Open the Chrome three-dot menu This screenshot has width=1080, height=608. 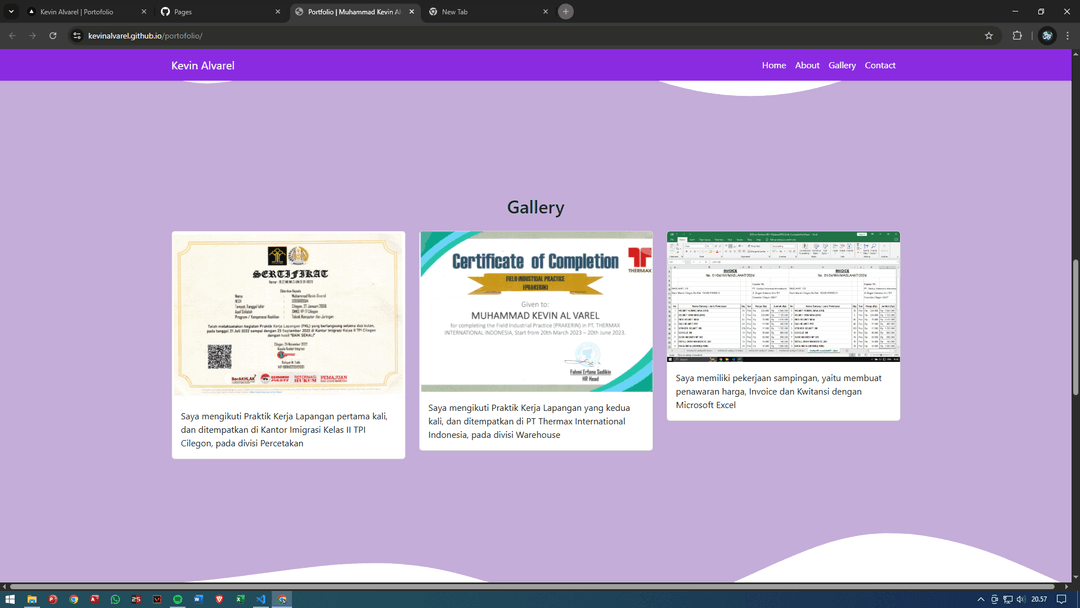[1067, 35]
